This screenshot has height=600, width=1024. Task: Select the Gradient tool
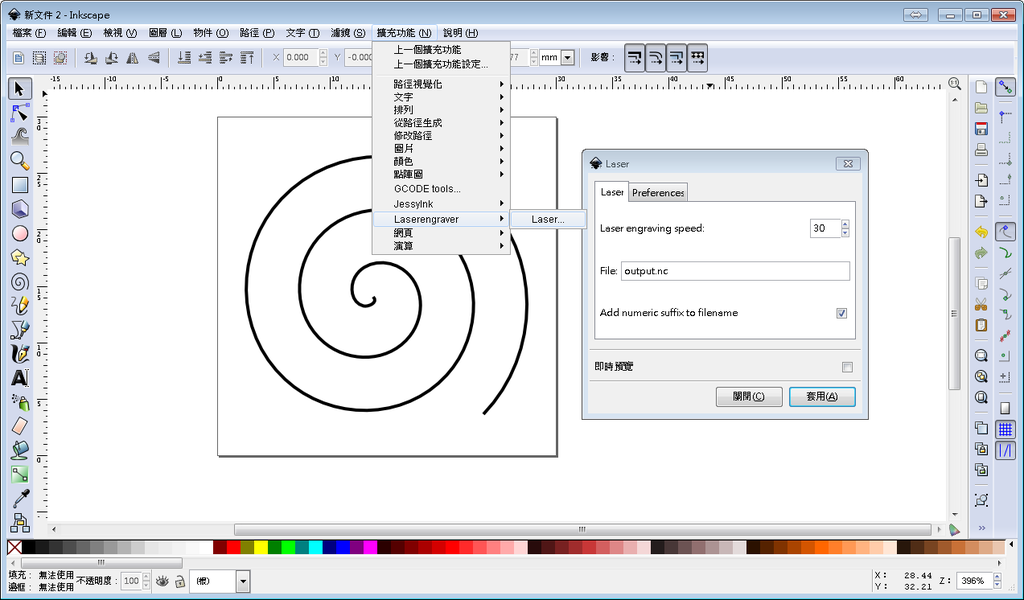(20, 474)
